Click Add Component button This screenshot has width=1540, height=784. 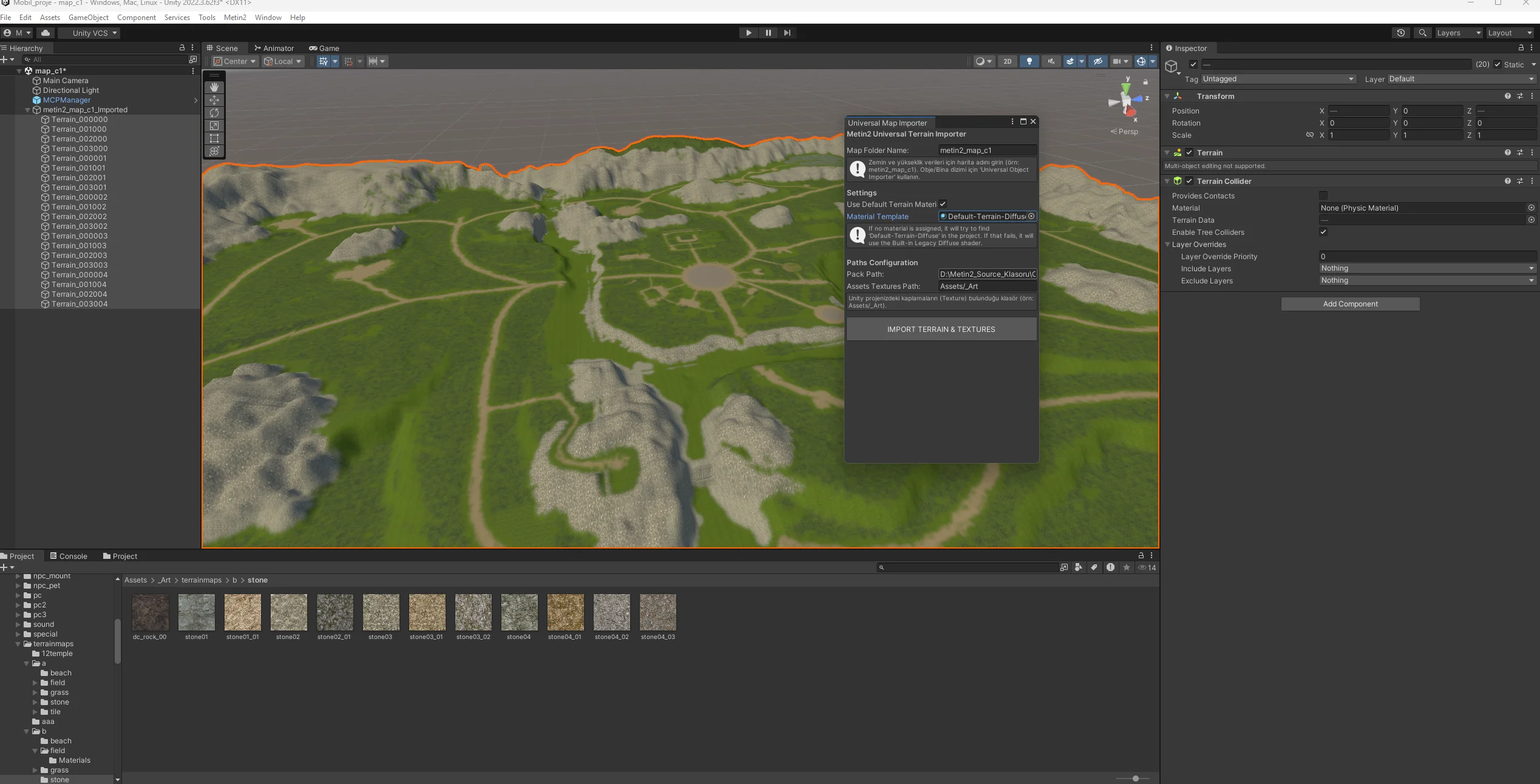click(1350, 304)
